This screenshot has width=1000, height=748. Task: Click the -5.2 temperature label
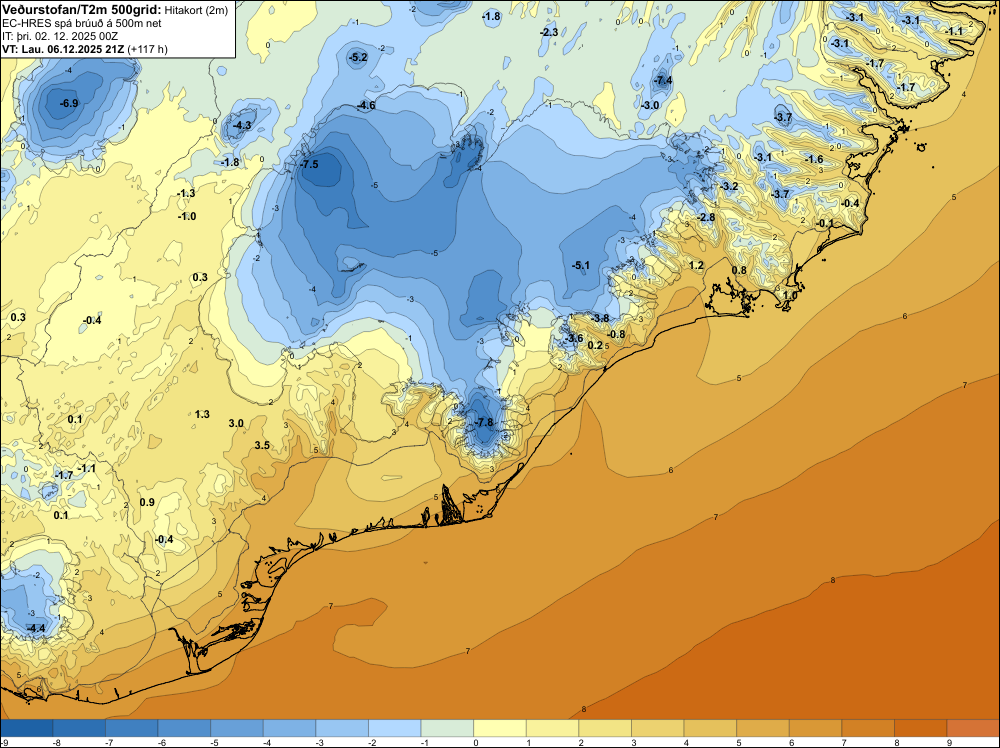(358, 57)
